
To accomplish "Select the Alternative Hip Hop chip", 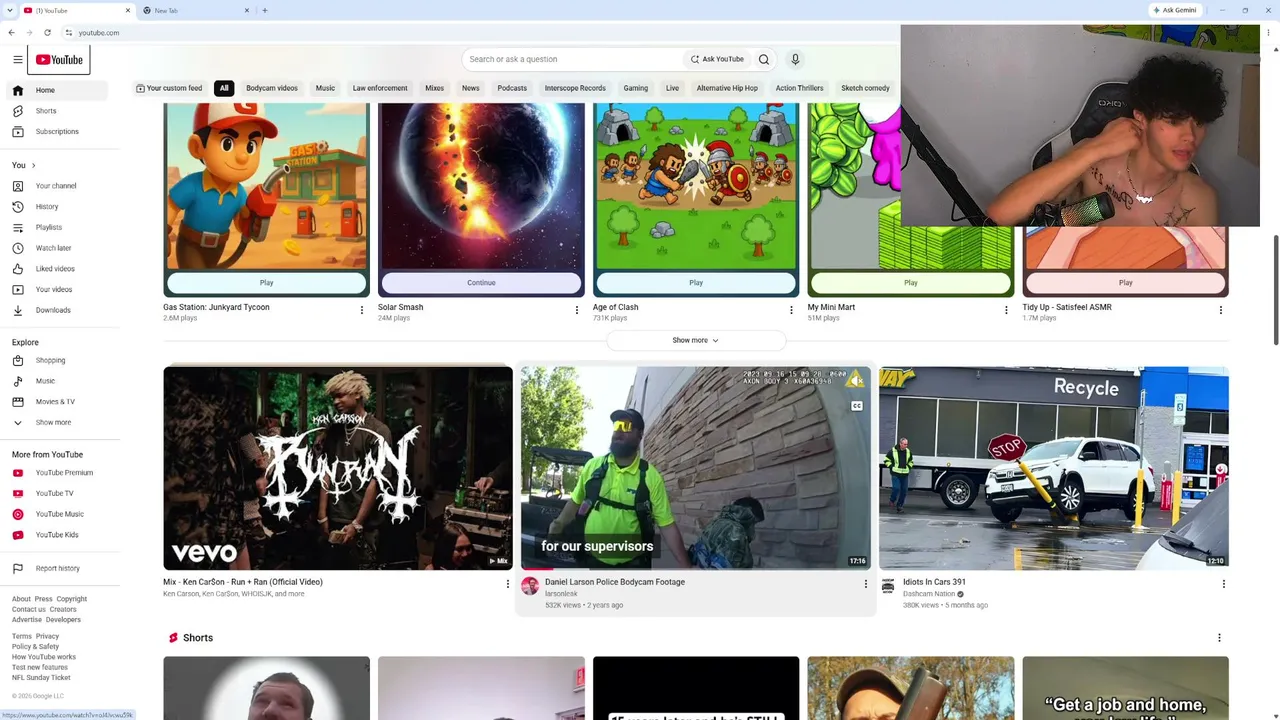I will [x=727, y=88].
